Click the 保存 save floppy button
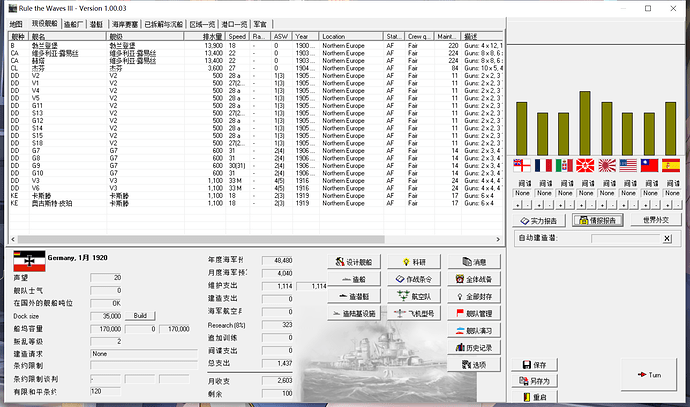This screenshot has height=407, width=690. click(x=535, y=365)
